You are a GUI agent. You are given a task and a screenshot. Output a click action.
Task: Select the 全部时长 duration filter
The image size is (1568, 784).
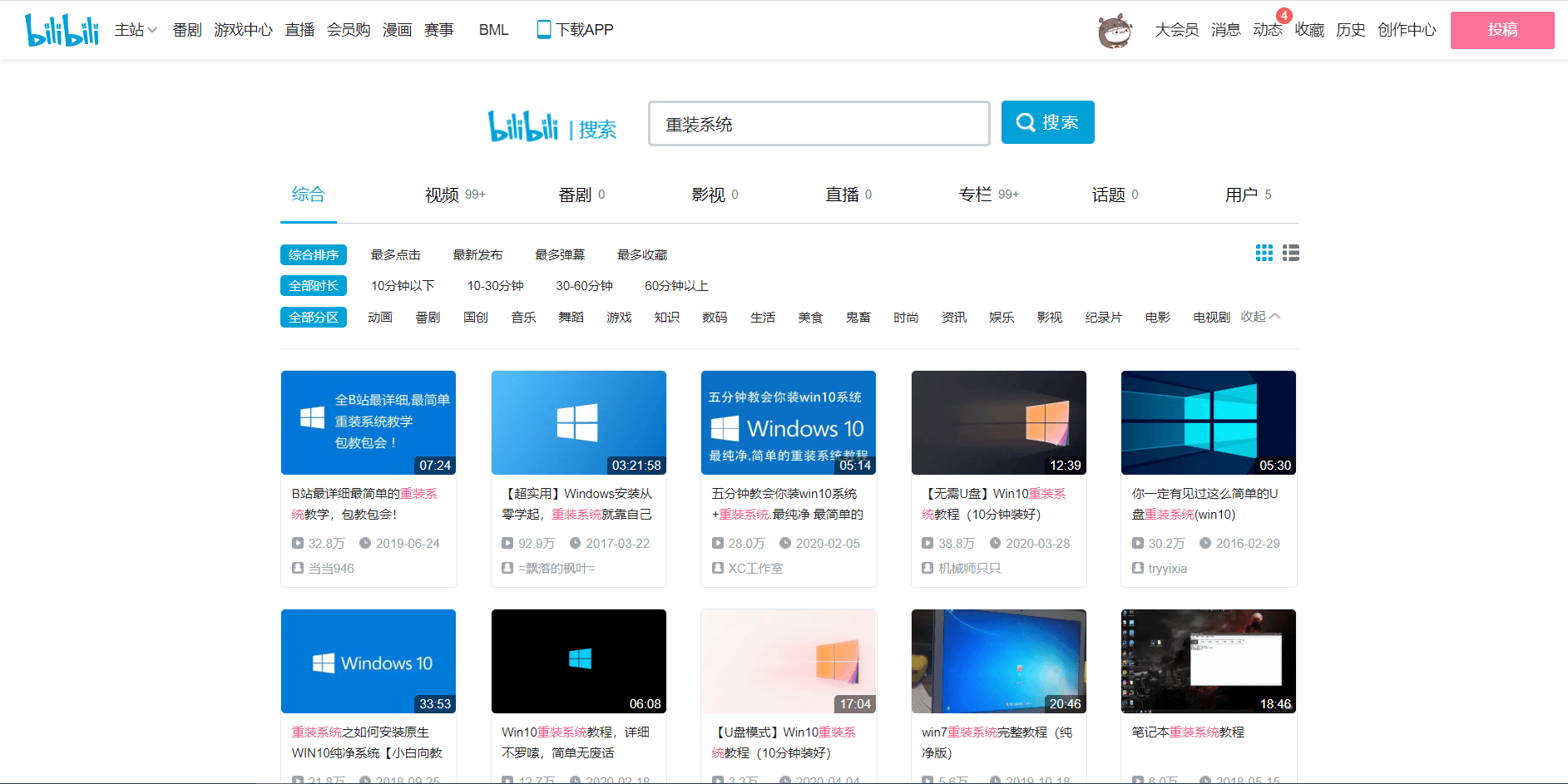point(314,286)
